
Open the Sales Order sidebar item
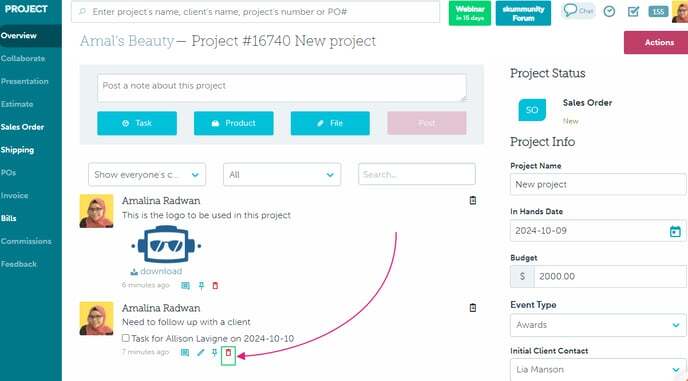click(22, 127)
